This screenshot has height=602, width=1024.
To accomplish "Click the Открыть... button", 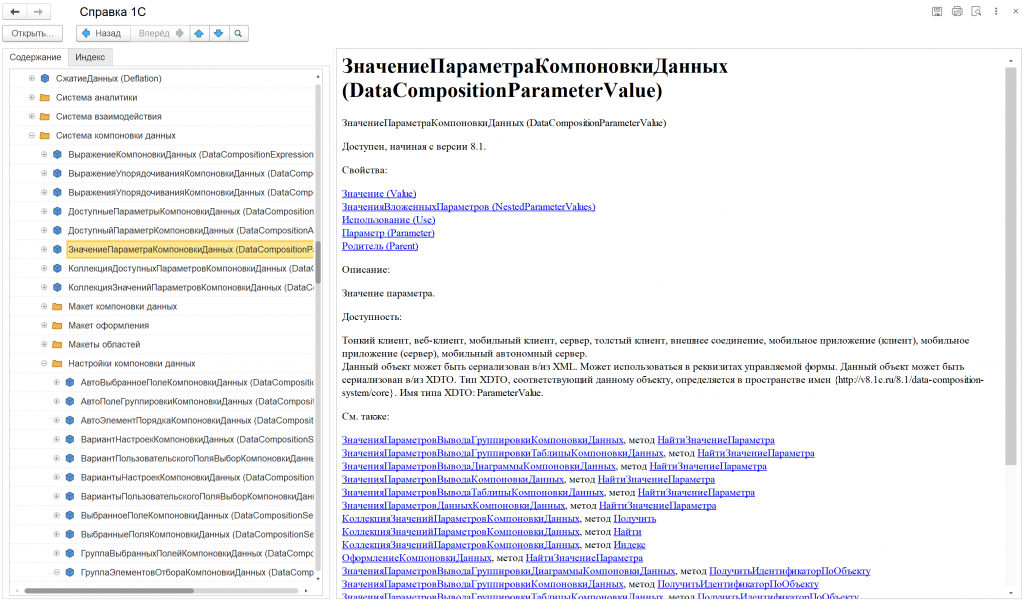I will coord(33,33).
